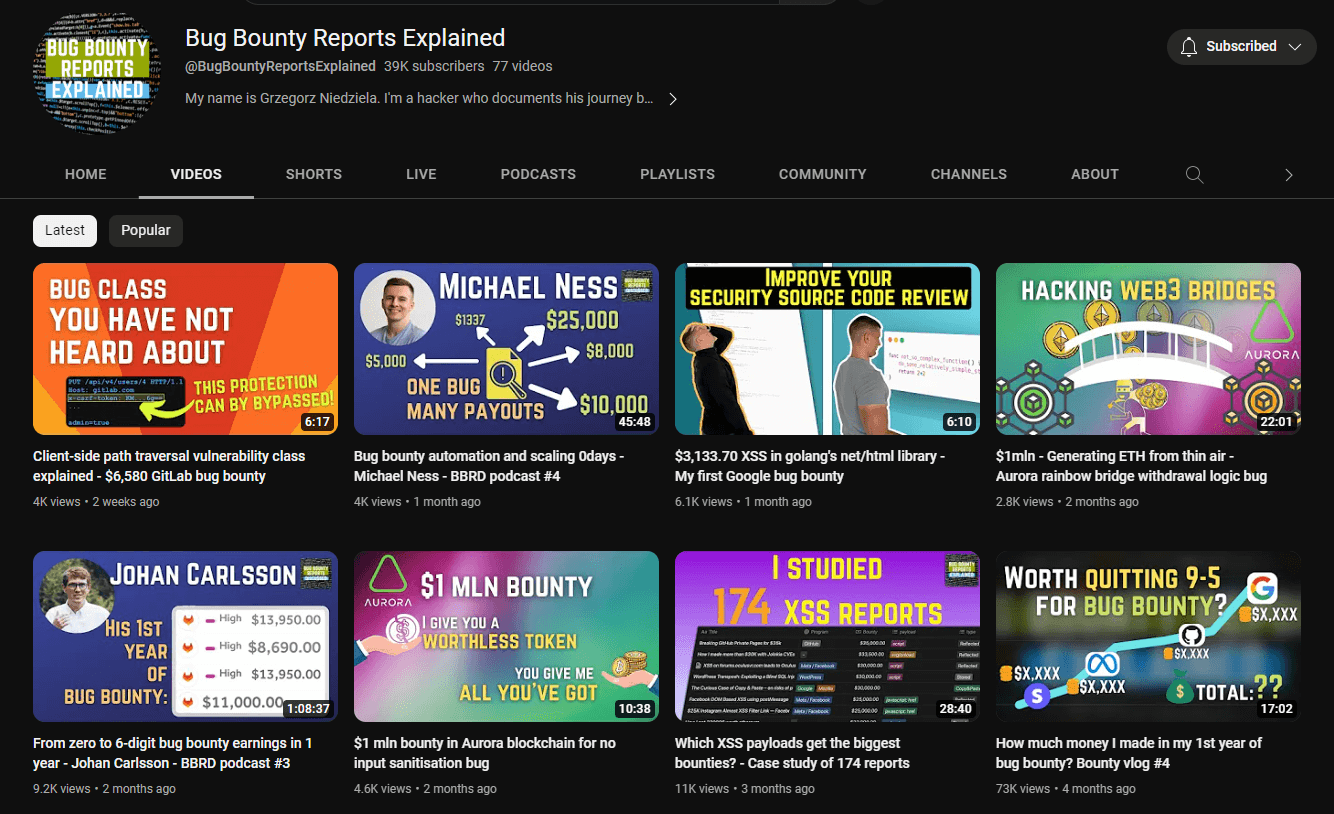Click the 28:40 duration badge
Screen dimensions: 1334x814
point(956,709)
